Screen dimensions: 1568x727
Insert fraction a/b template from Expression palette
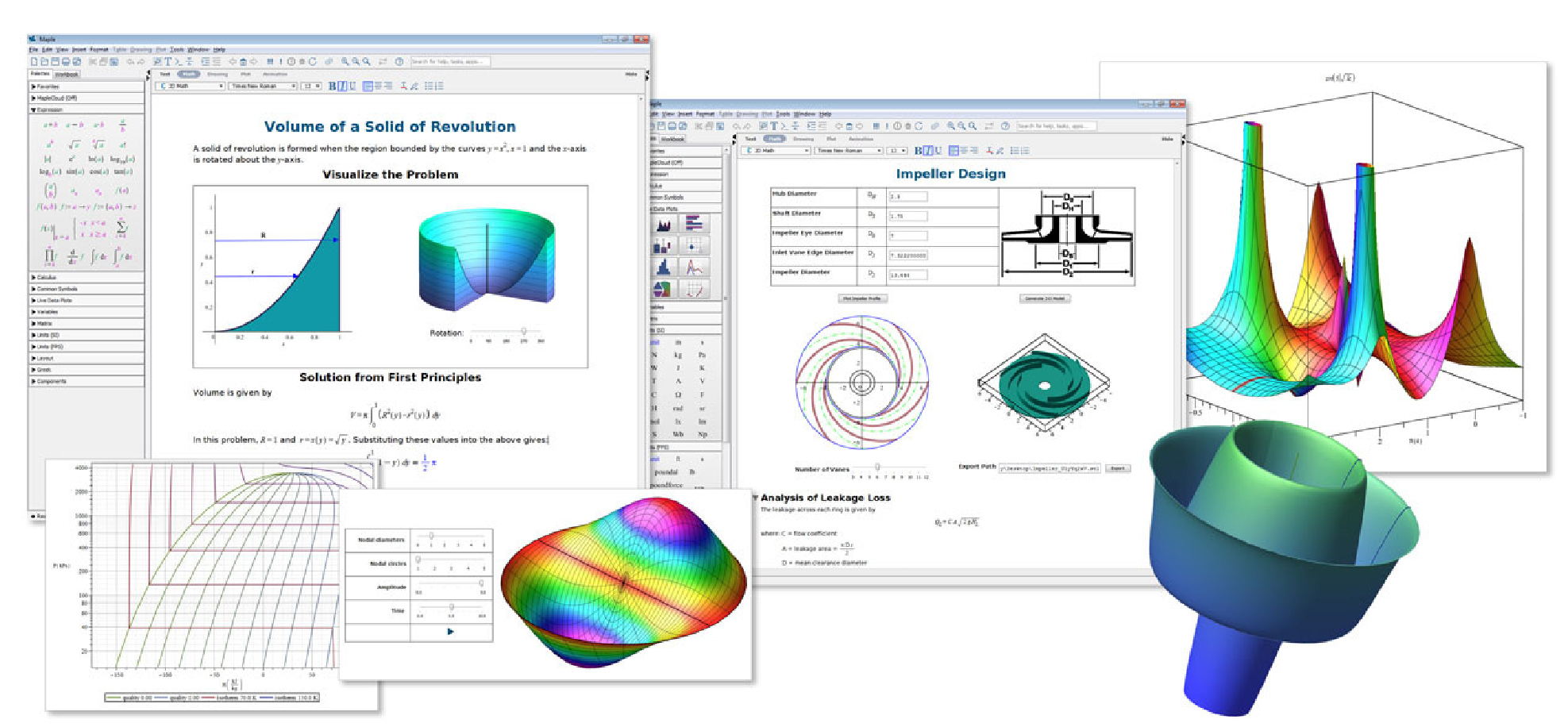tap(122, 126)
